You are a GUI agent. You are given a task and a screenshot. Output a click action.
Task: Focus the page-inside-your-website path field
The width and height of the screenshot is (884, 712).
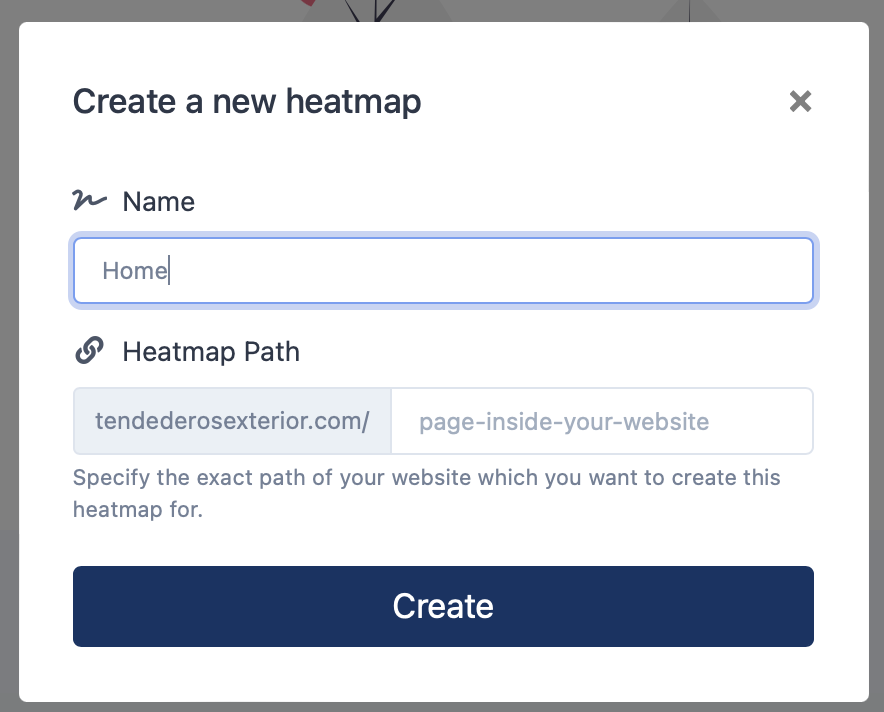pyautogui.click(x=602, y=421)
